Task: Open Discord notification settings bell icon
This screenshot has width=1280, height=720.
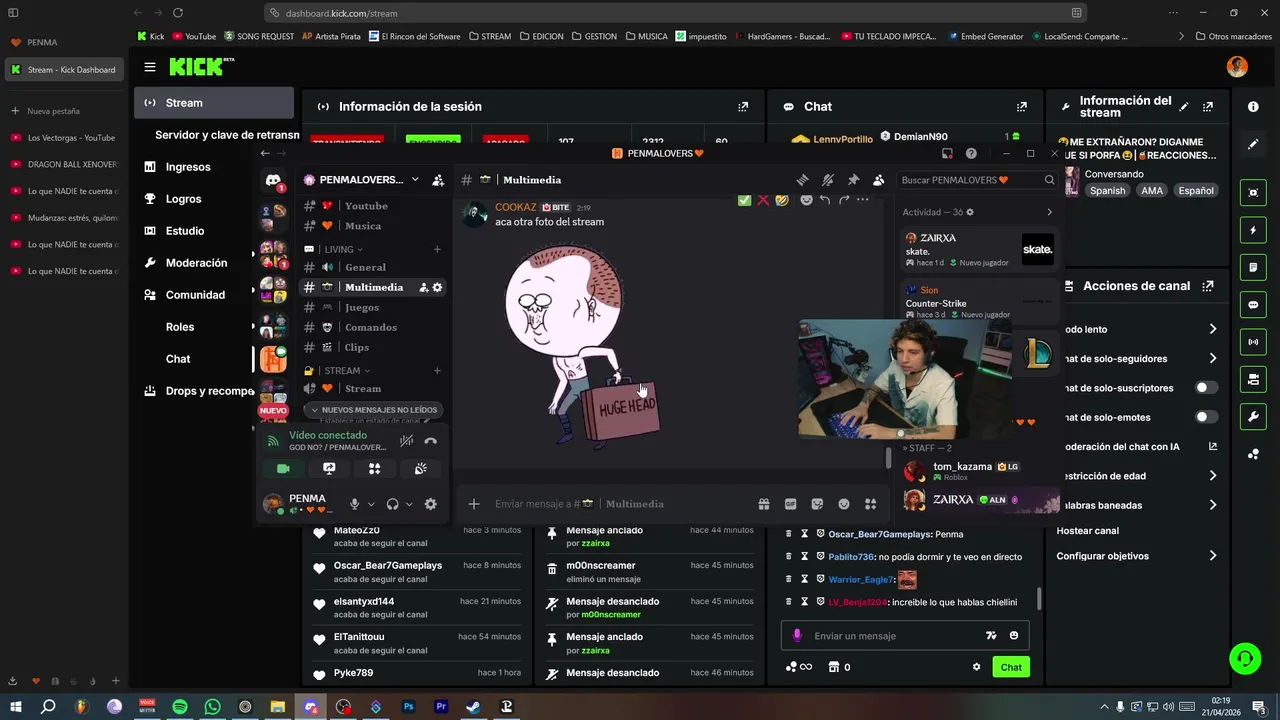Action: point(828,180)
